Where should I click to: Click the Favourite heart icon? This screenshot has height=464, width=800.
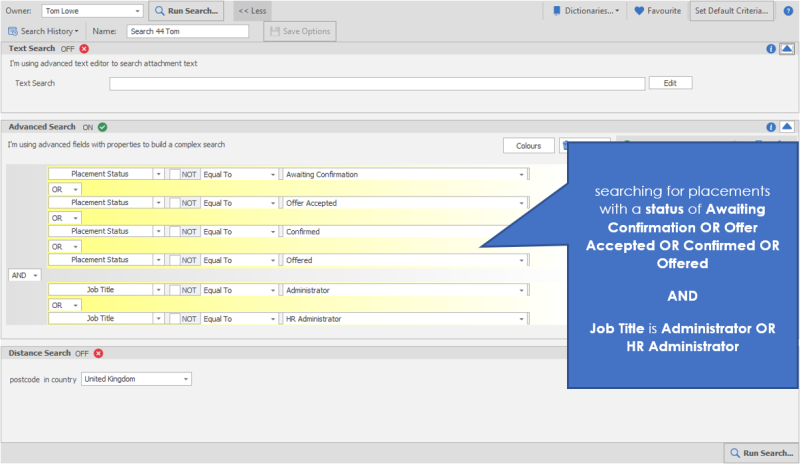pos(640,11)
